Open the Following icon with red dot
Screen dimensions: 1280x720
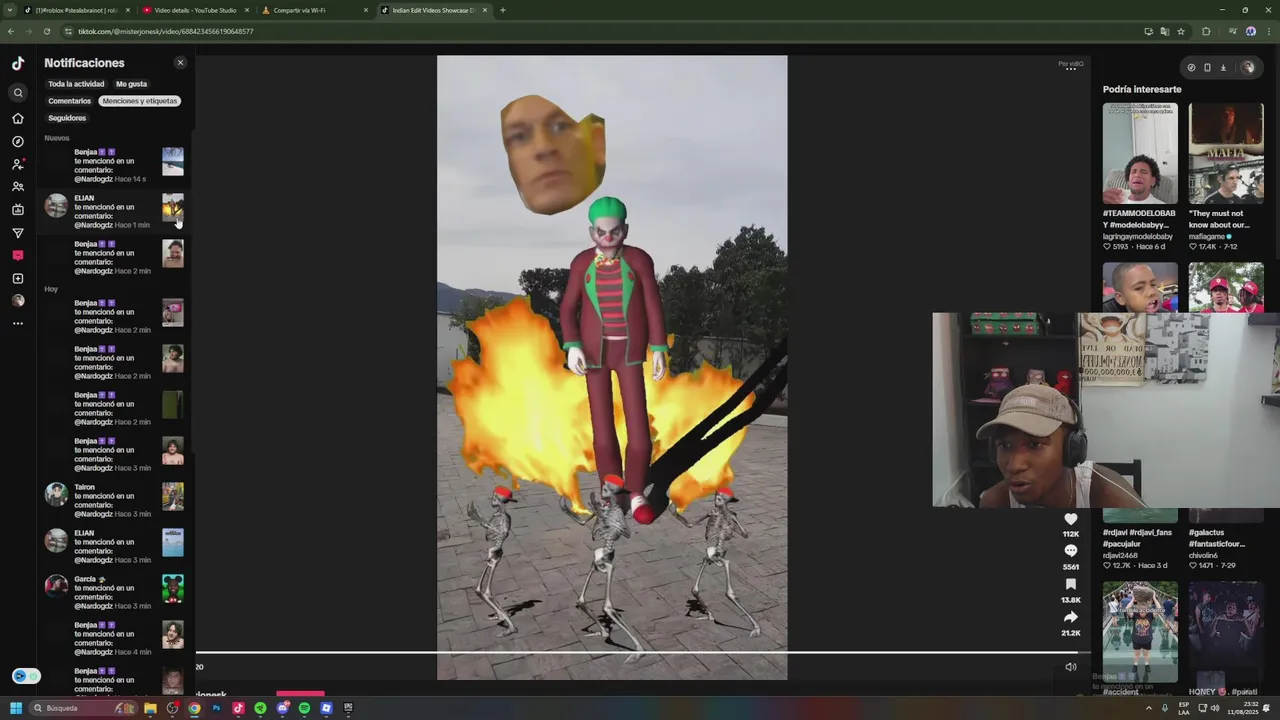pos(18,164)
